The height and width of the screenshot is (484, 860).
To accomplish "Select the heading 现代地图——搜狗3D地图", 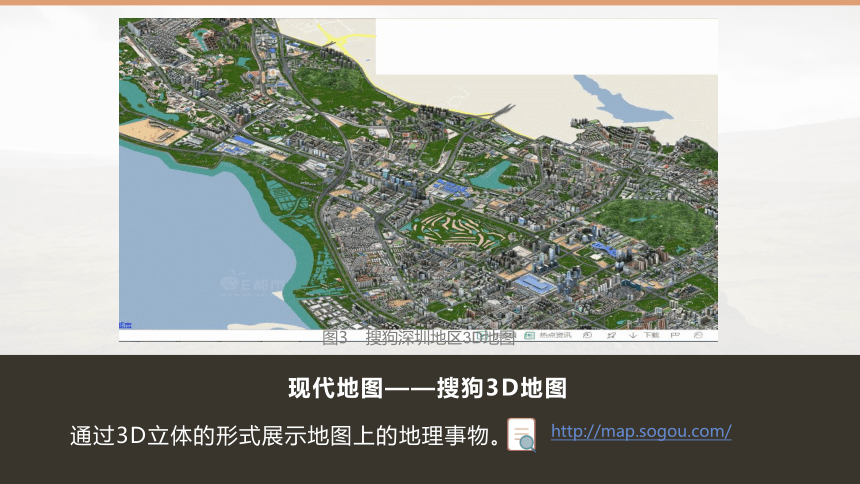I will pyautogui.click(x=427, y=388).
